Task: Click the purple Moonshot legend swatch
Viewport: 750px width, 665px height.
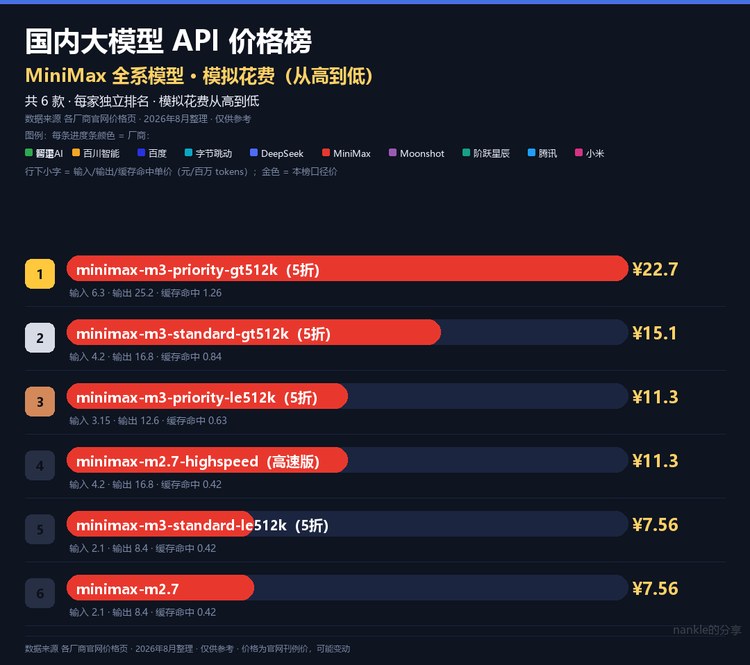Action: [x=393, y=153]
